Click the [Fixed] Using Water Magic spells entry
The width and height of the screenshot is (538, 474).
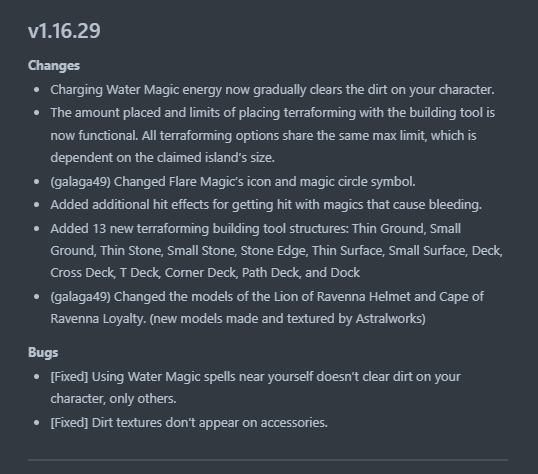coord(256,388)
